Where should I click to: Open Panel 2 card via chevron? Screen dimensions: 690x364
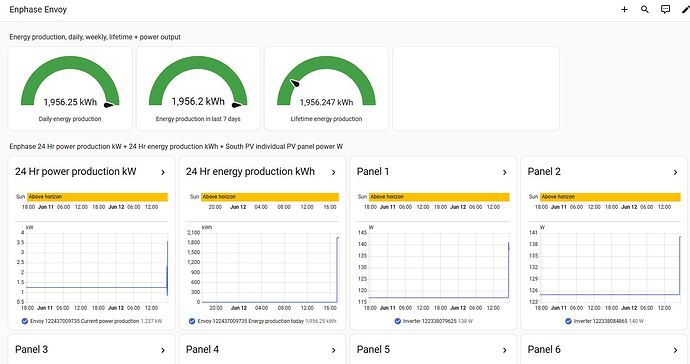pos(675,173)
